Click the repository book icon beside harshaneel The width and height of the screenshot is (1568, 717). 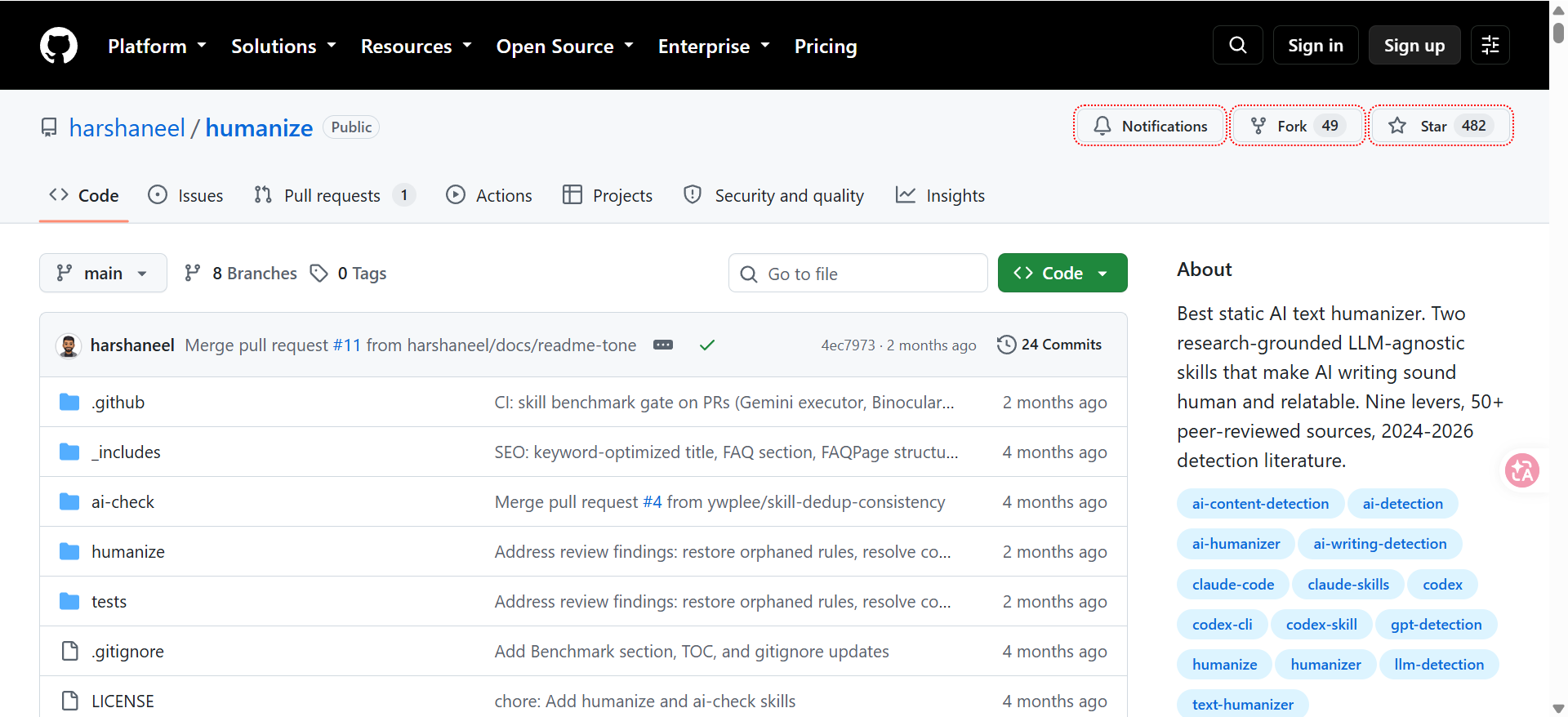(49, 127)
